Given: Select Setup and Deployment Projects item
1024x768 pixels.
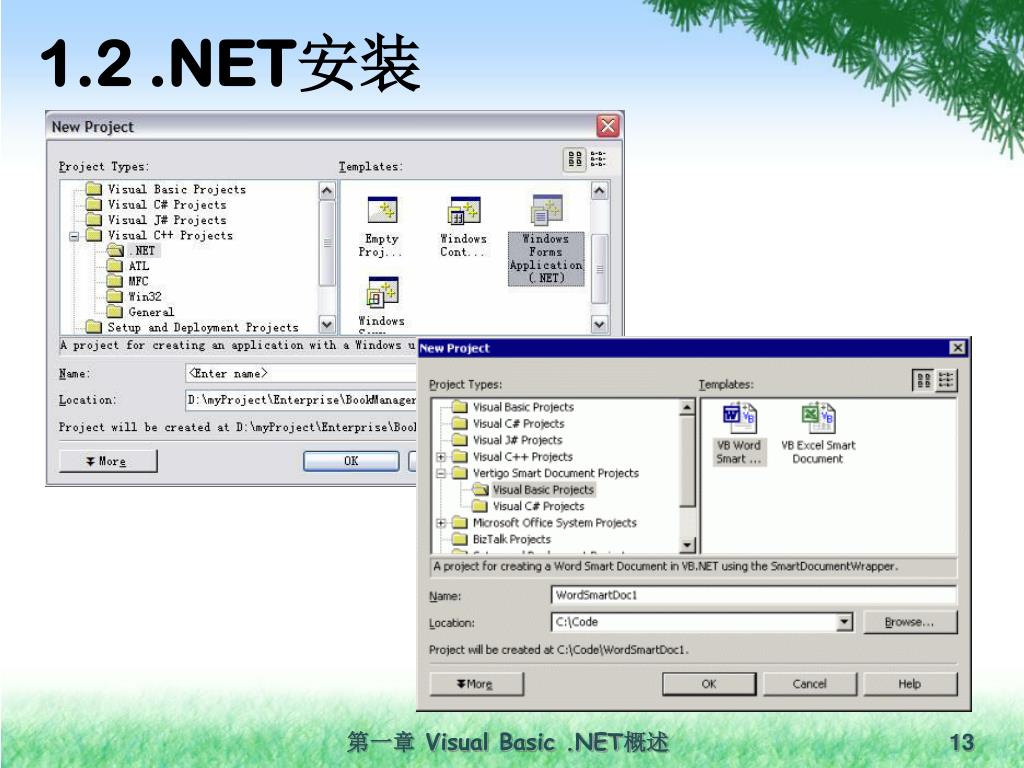Looking at the screenshot, I should (x=193, y=327).
